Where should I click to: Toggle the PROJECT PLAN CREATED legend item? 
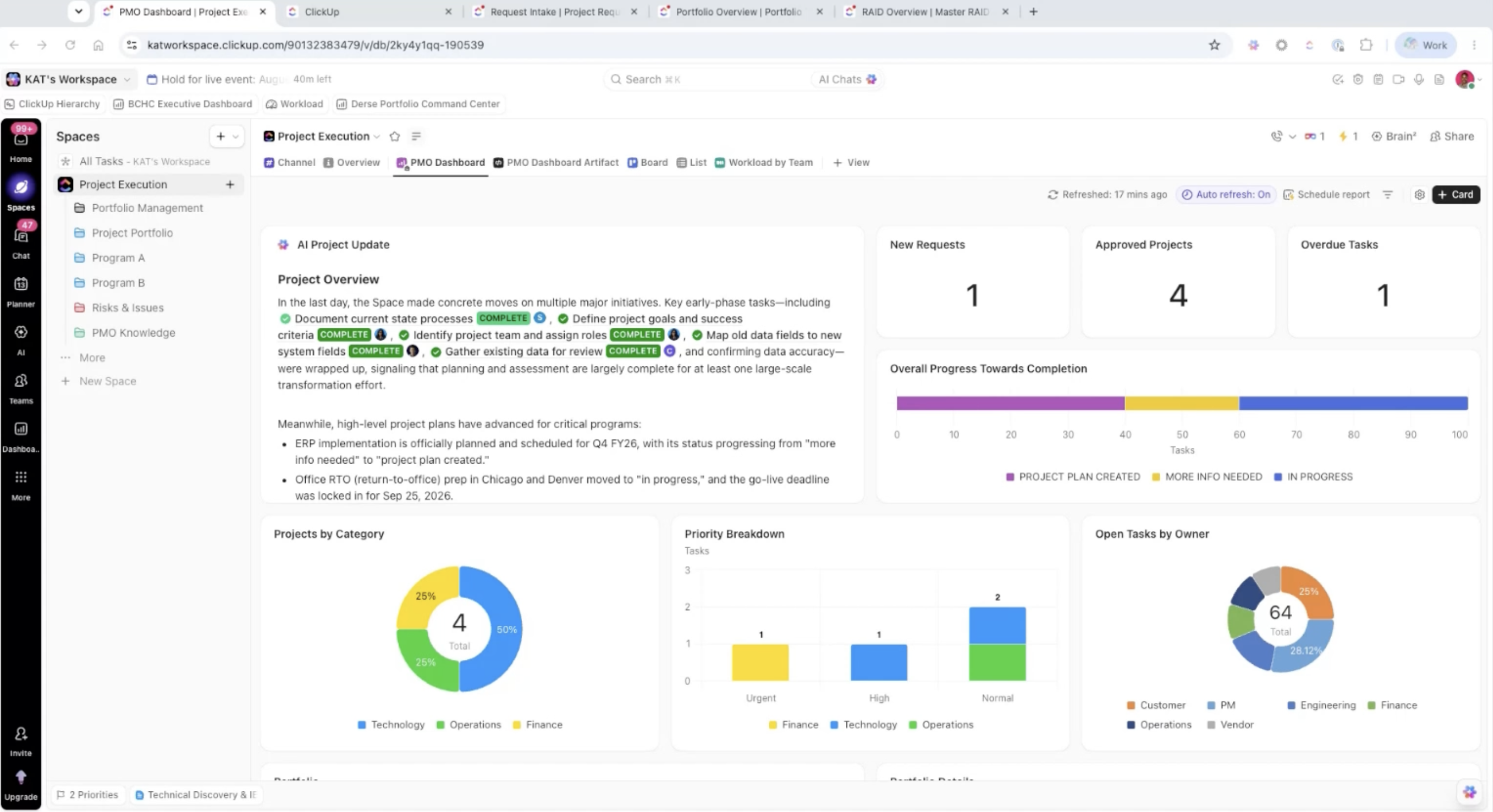(1073, 477)
